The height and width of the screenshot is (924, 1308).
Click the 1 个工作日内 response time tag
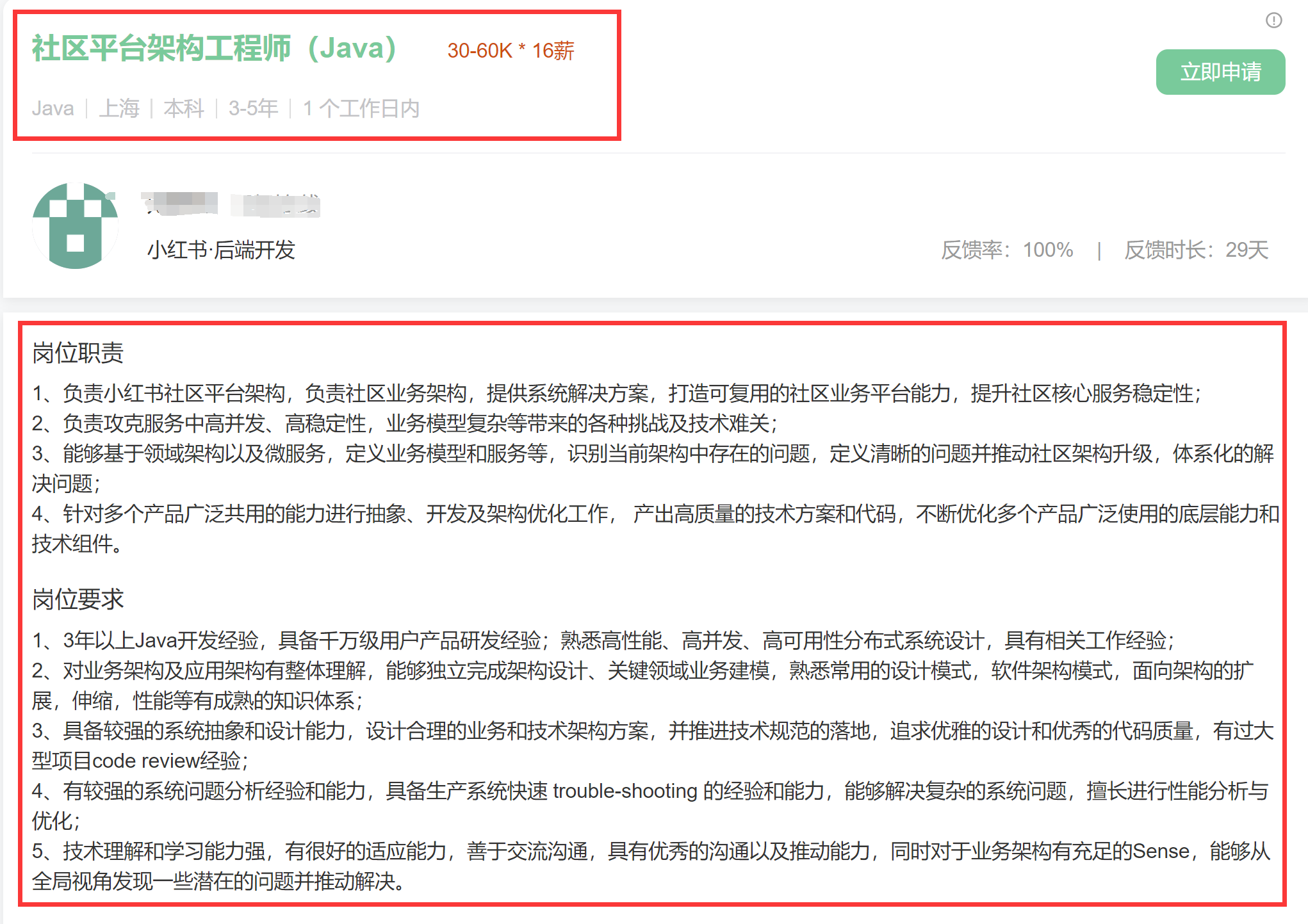tap(361, 108)
